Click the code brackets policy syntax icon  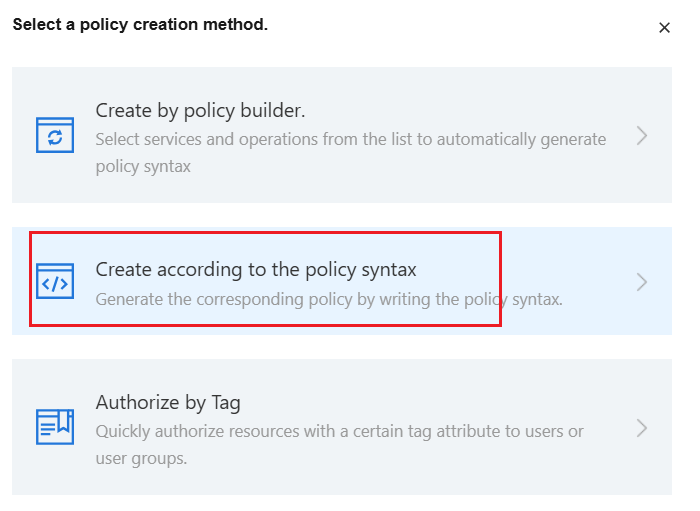(x=55, y=282)
